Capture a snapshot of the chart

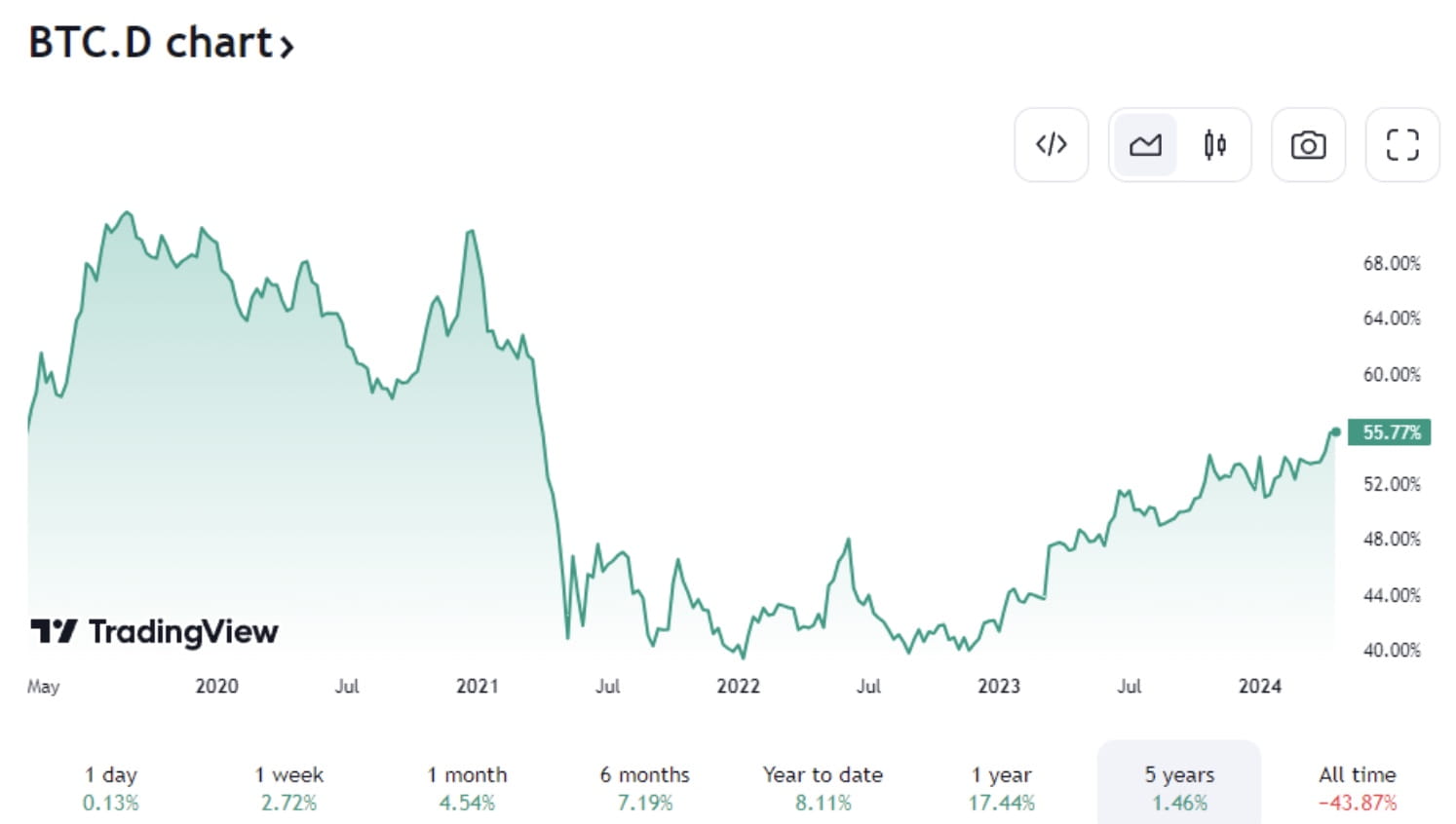1308,144
